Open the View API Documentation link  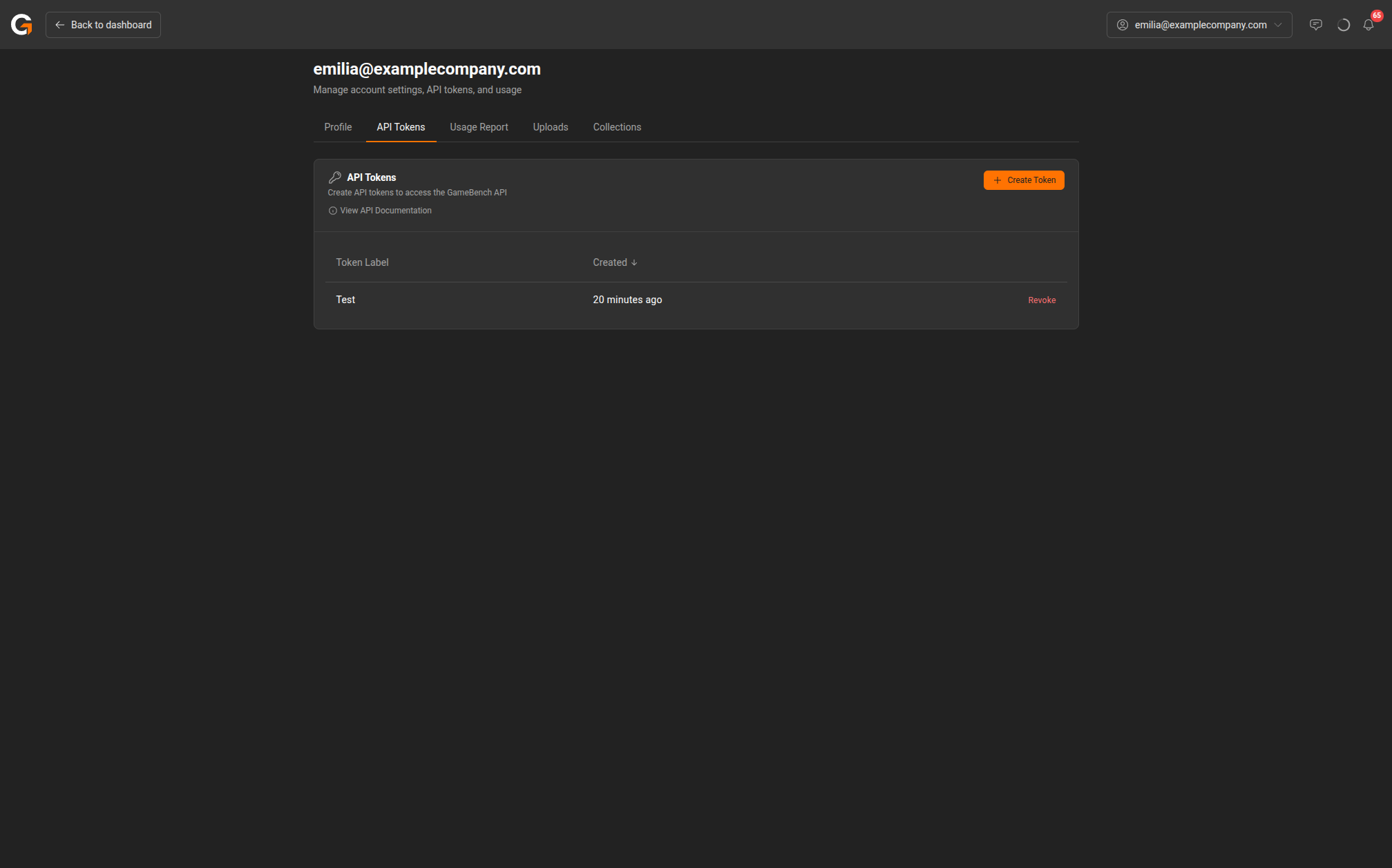(x=385, y=211)
